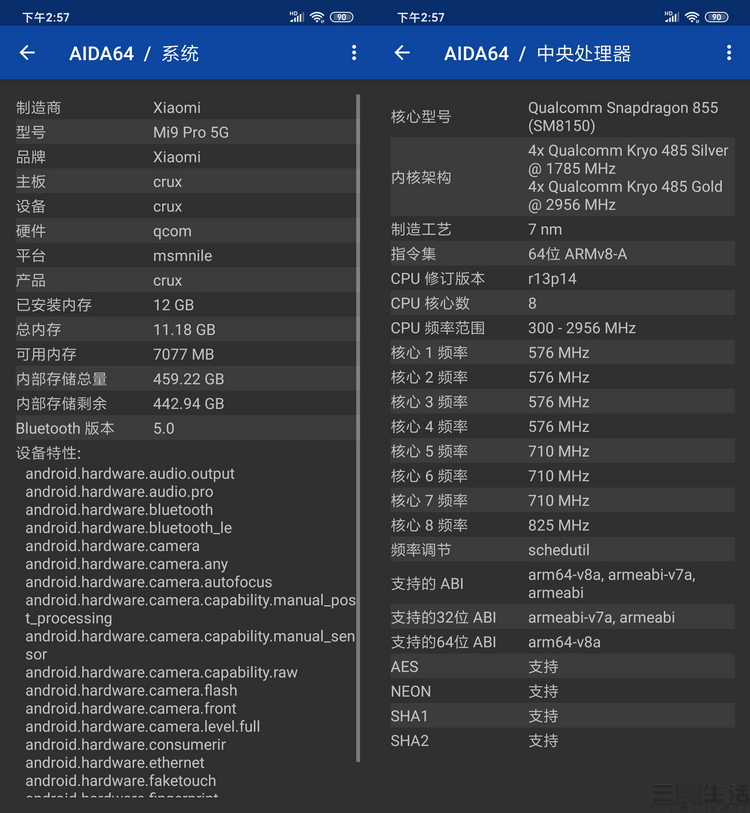The image size is (750, 813).
Task: Select the CPU 频率范围 row
Action: tap(563, 328)
